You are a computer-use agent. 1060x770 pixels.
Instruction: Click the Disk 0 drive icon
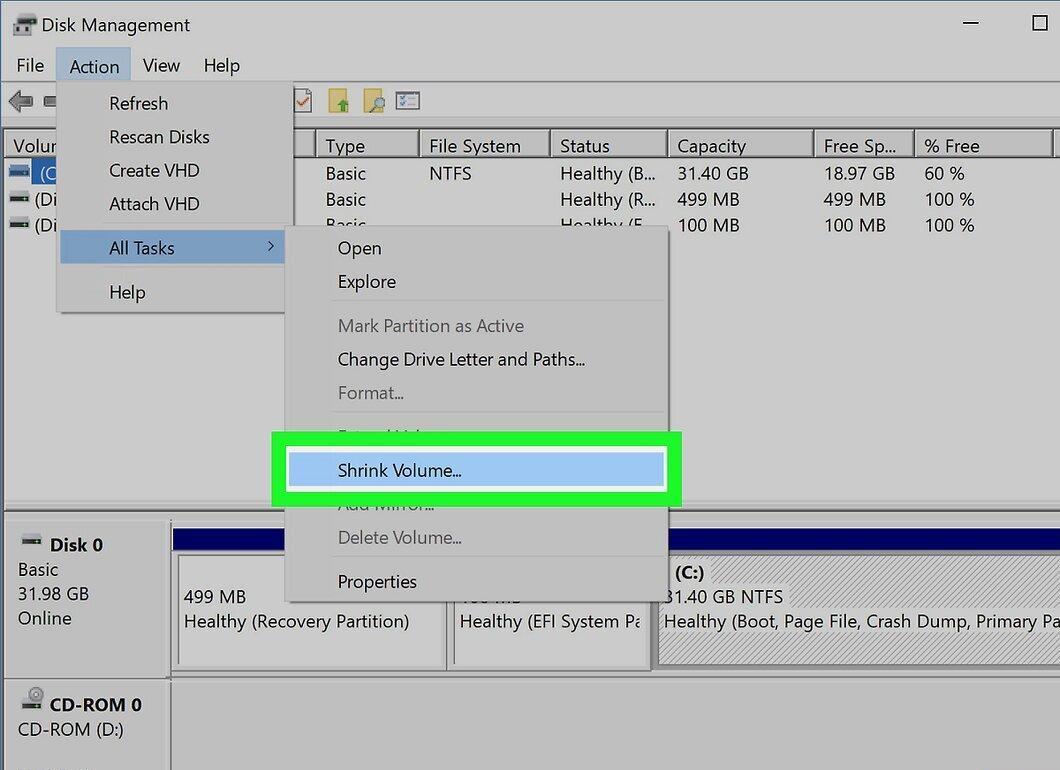pos(31,540)
